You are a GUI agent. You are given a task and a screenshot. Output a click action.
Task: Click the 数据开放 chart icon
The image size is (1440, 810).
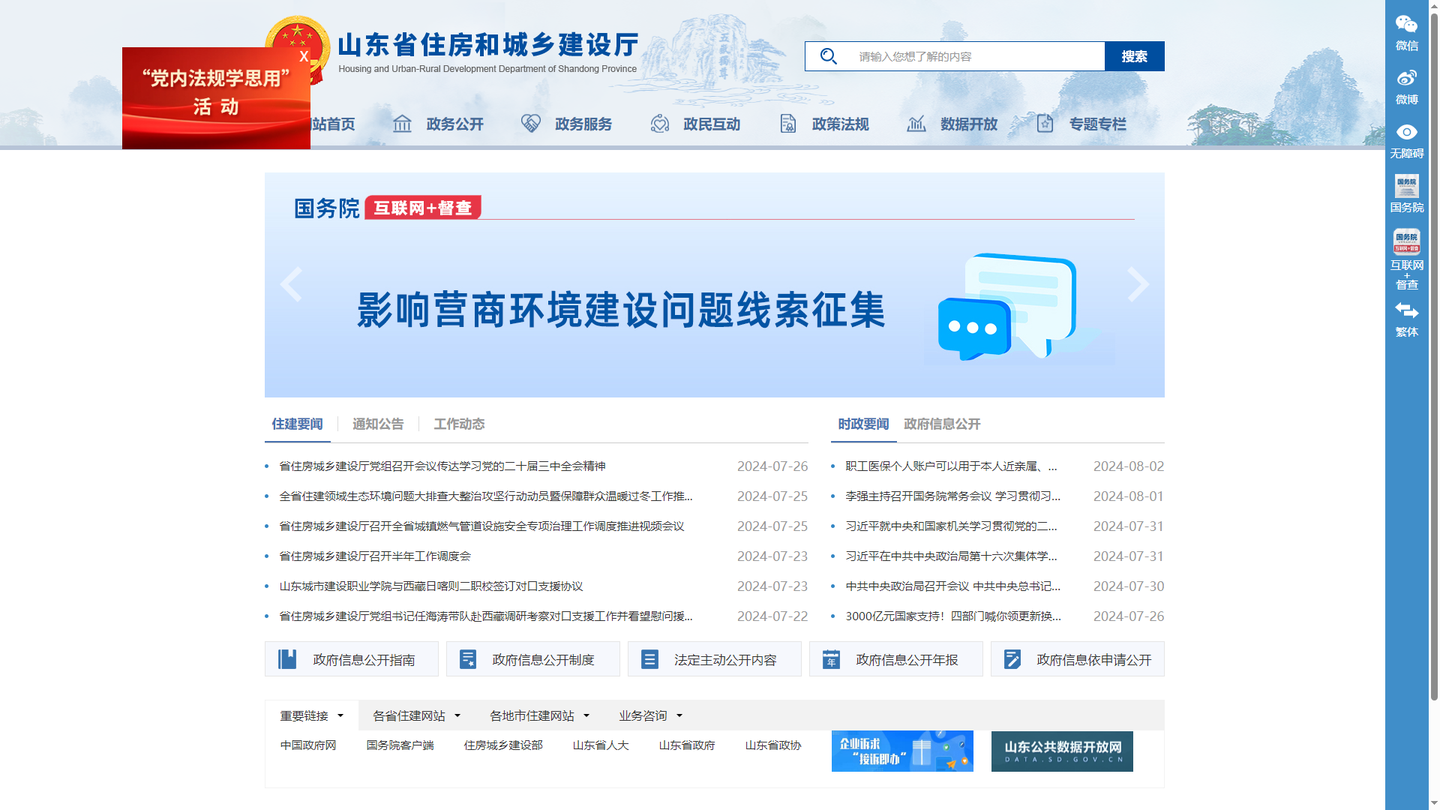[x=916, y=124]
